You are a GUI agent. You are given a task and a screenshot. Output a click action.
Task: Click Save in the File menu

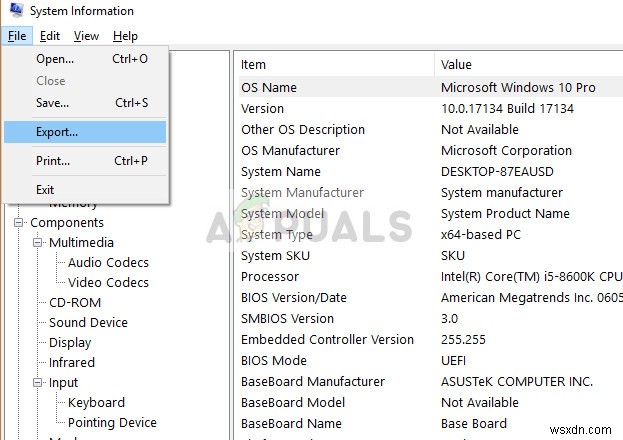52,102
